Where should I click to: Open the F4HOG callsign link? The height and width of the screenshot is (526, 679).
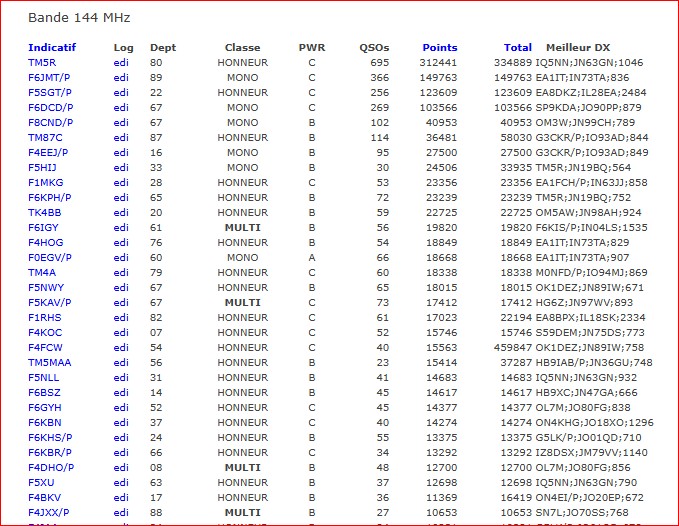[45, 242]
